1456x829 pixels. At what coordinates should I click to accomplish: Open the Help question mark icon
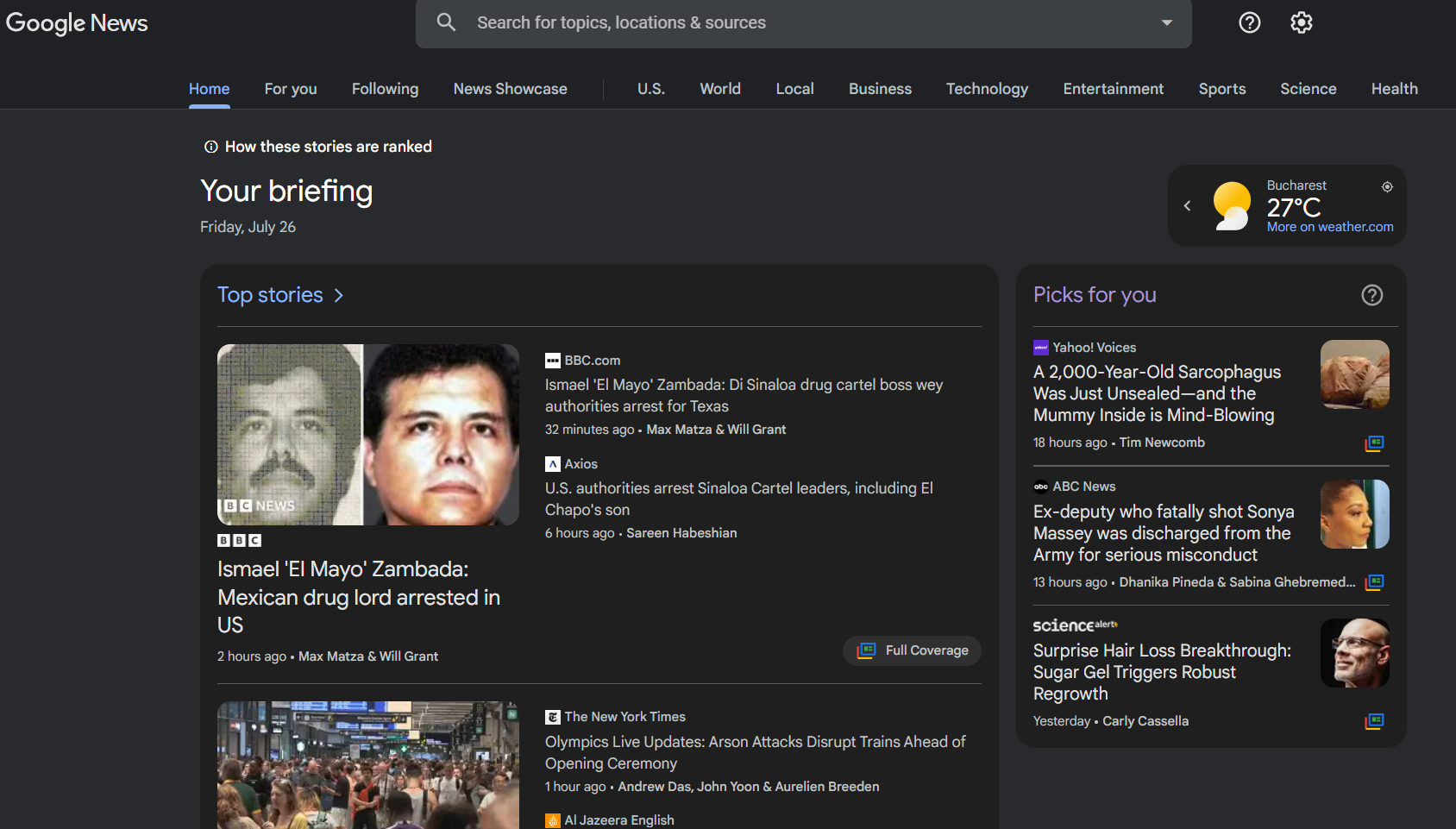pyautogui.click(x=1250, y=22)
